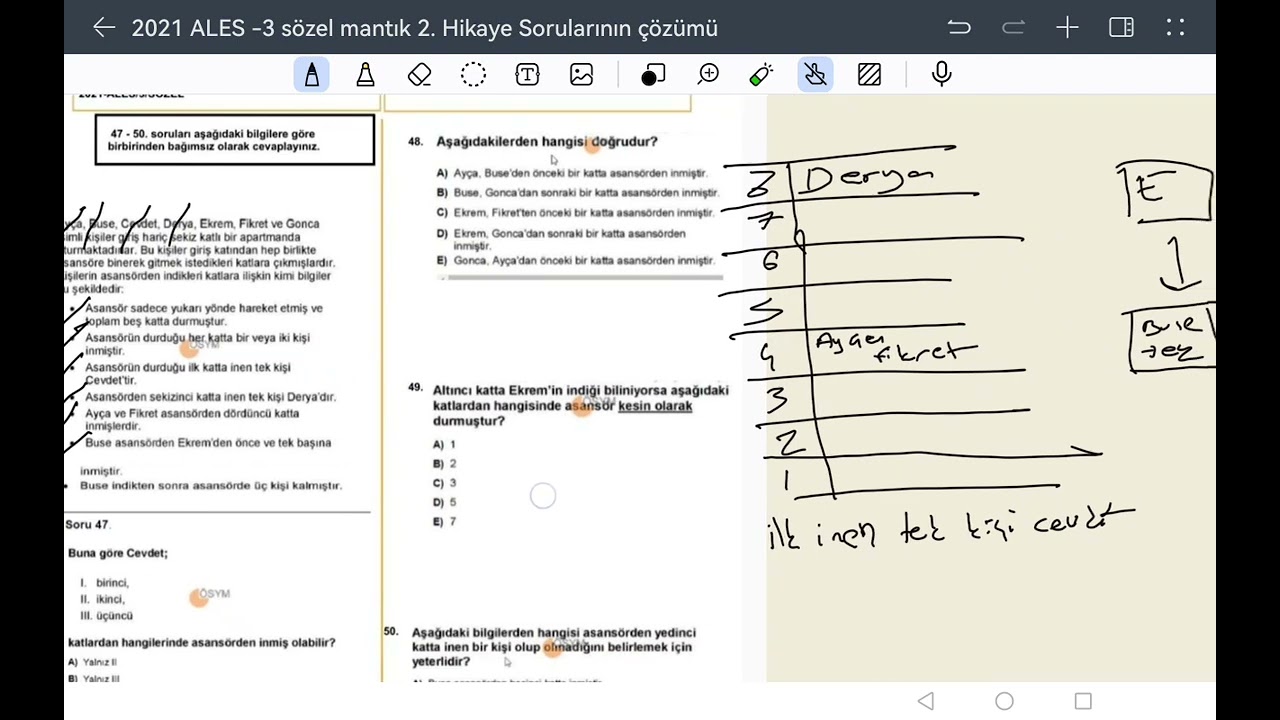Go back using the top-left arrow
This screenshot has width=1280, height=720.
pyautogui.click(x=104, y=28)
